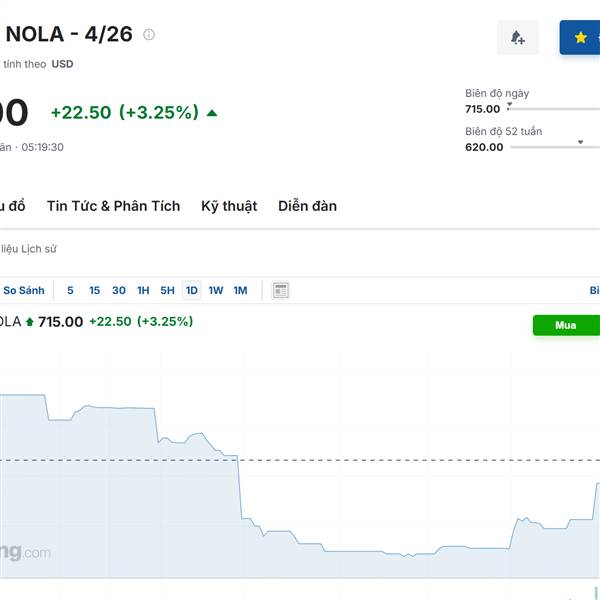Select the 1W chart interval
Image resolution: width=600 pixels, height=600 pixels.
coord(216,291)
